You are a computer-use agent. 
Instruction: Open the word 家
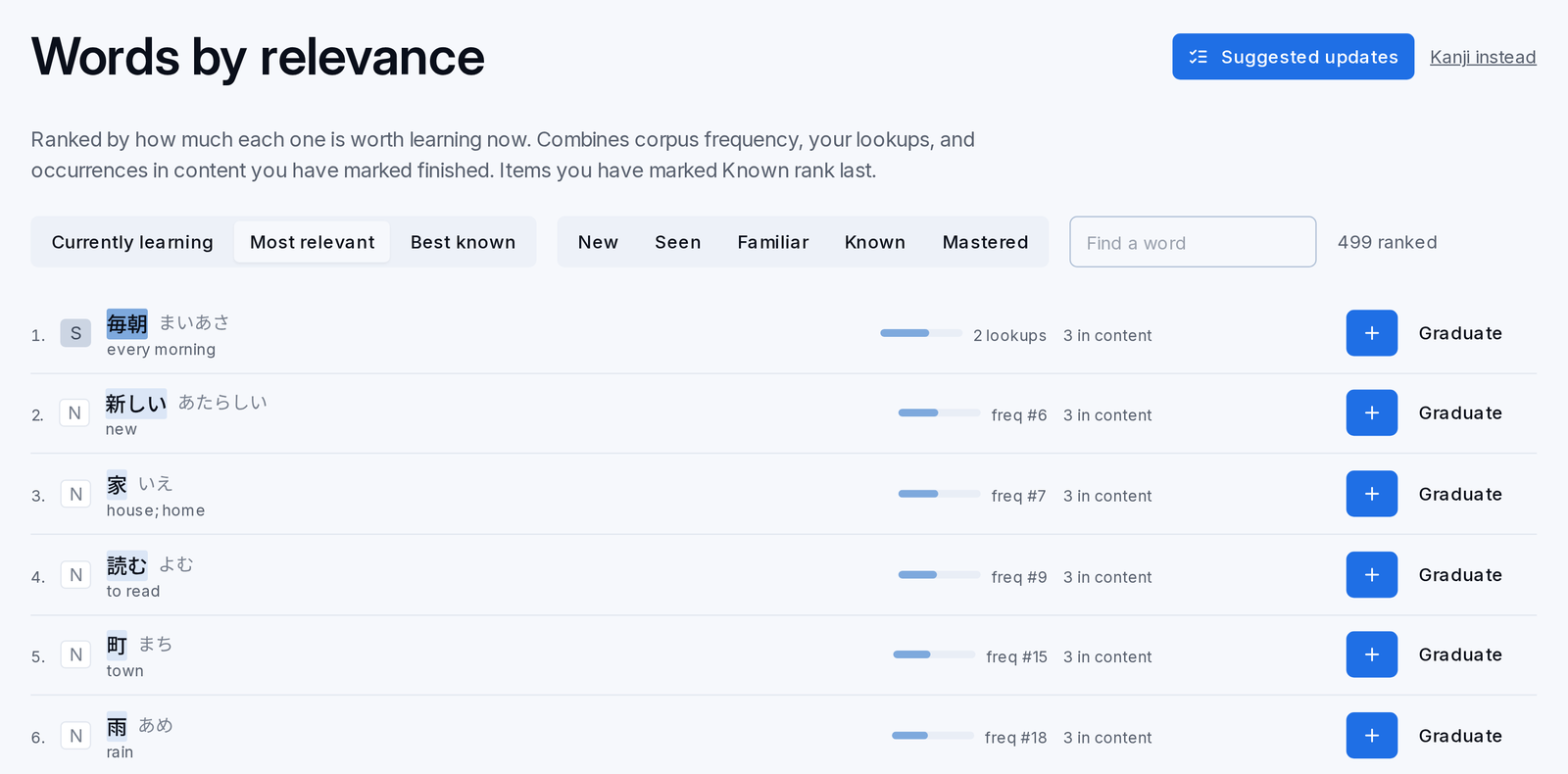coord(117,485)
